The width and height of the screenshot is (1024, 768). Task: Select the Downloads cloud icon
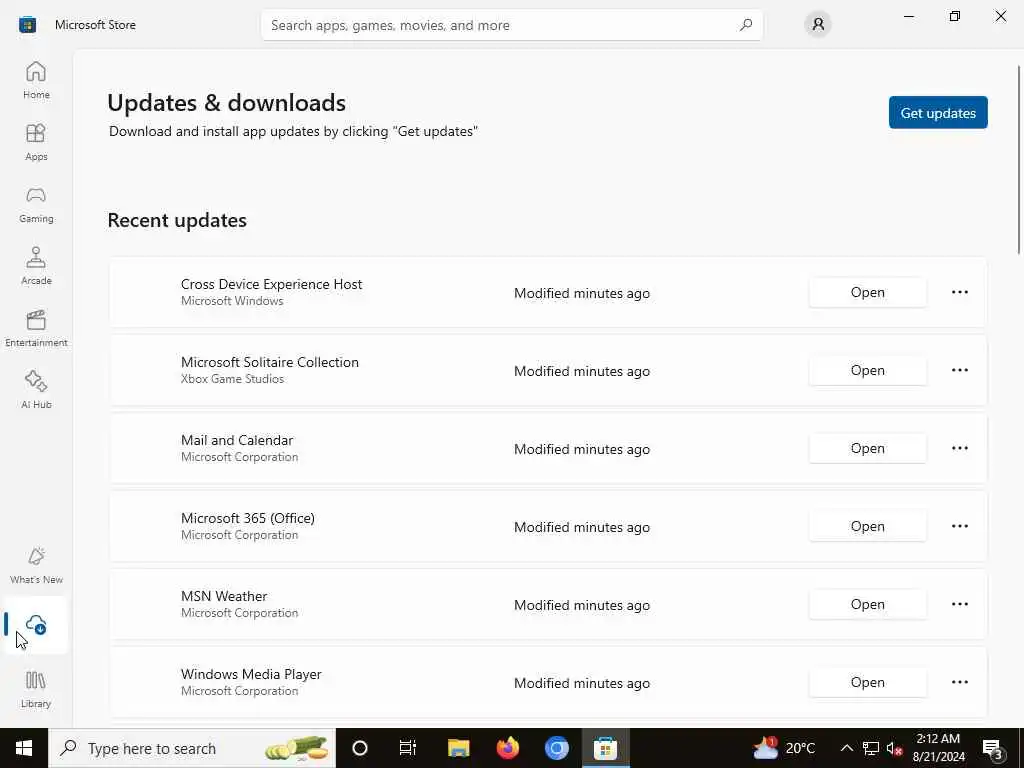click(36, 625)
